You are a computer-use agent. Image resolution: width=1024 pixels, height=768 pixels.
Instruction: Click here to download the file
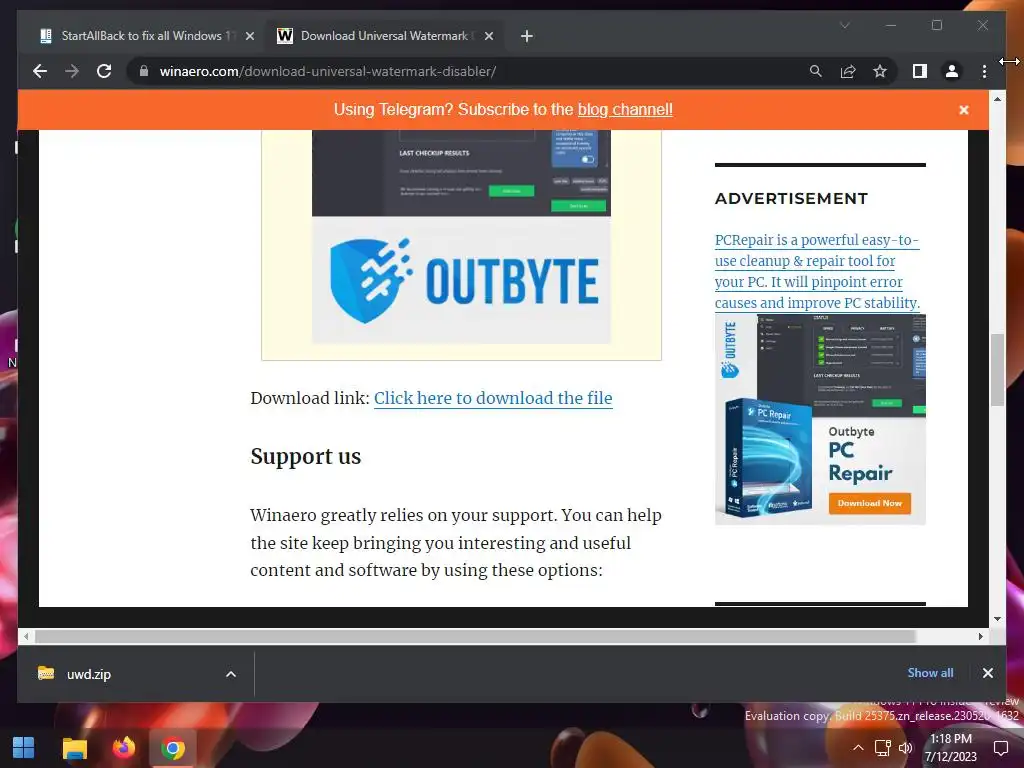[493, 398]
